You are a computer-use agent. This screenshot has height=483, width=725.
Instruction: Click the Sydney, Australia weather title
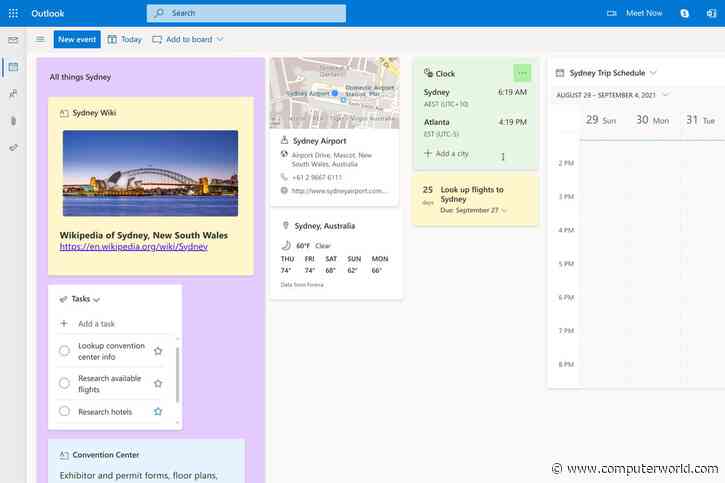click(x=325, y=226)
